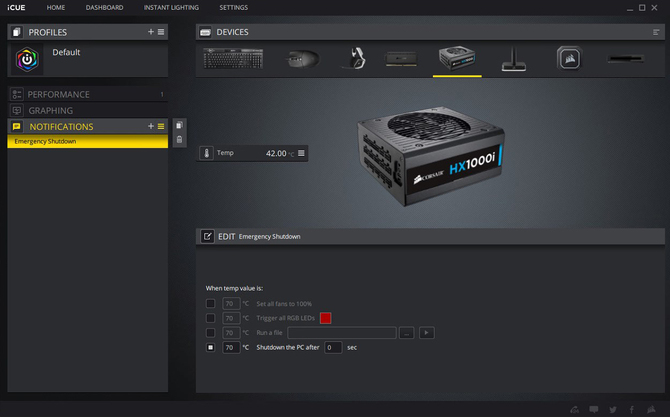The height and width of the screenshot is (417, 670).
Task: Click the Graphing section icon
Action: click(x=17, y=110)
